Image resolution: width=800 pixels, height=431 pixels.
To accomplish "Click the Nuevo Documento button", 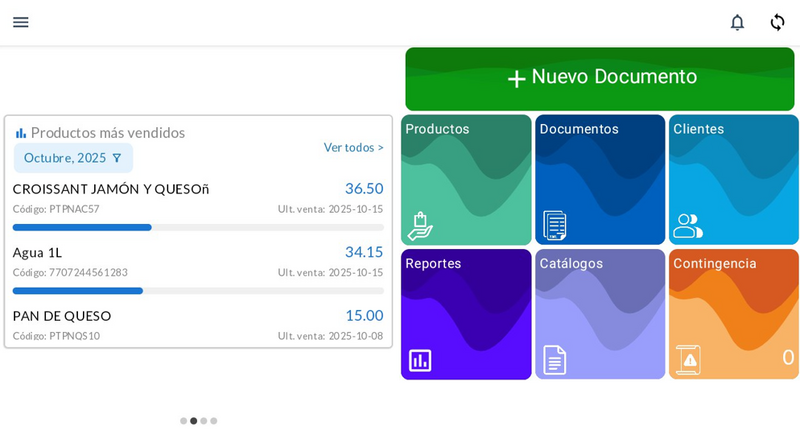I will click(x=600, y=78).
